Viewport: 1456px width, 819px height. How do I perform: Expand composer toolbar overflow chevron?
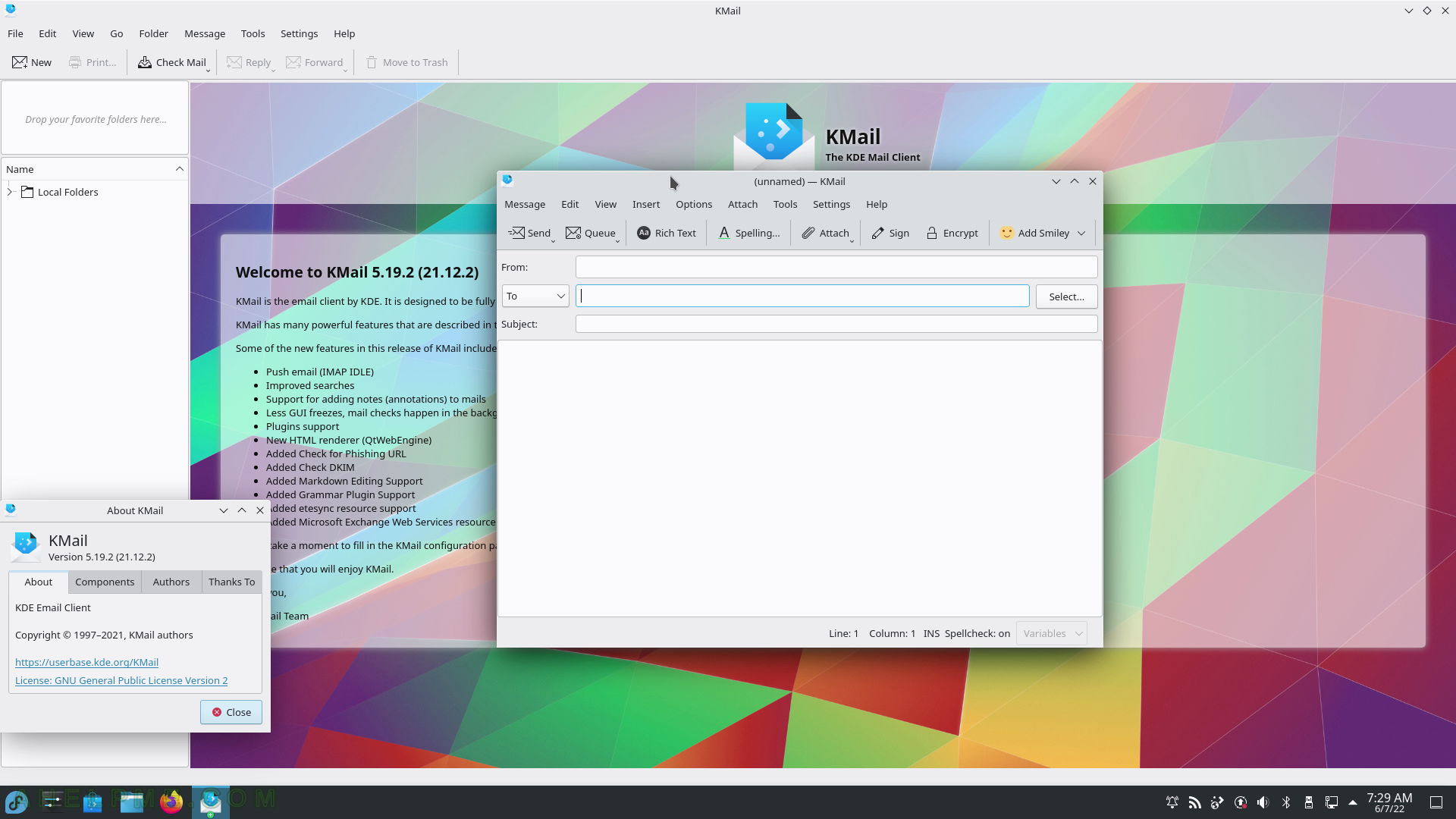[x=1081, y=233]
